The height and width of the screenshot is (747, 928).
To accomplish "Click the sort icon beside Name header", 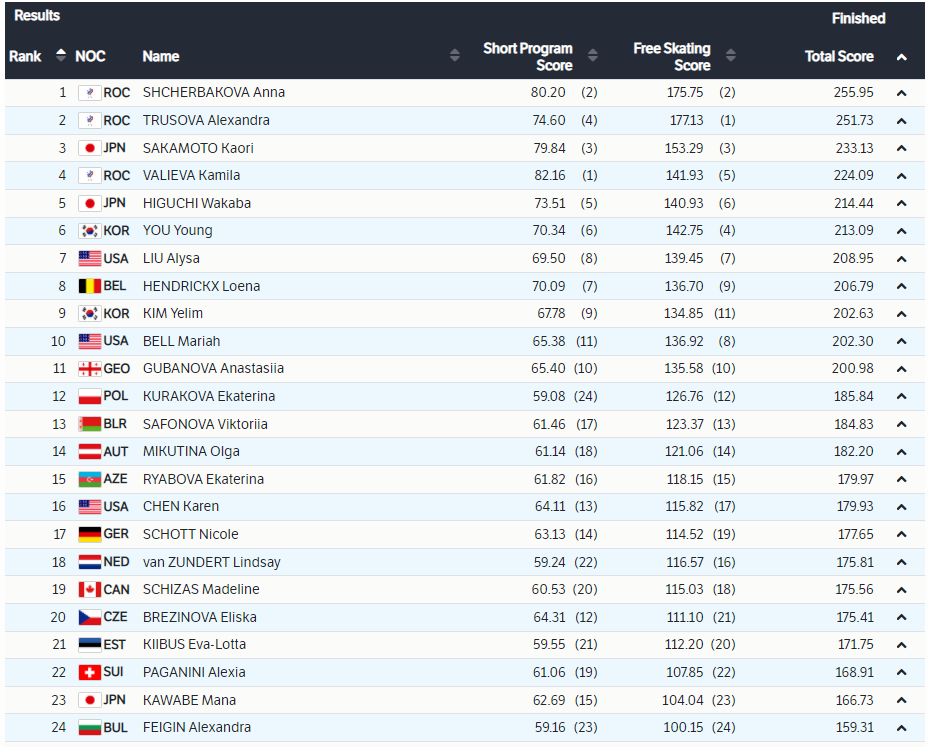I will tap(455, 56).
